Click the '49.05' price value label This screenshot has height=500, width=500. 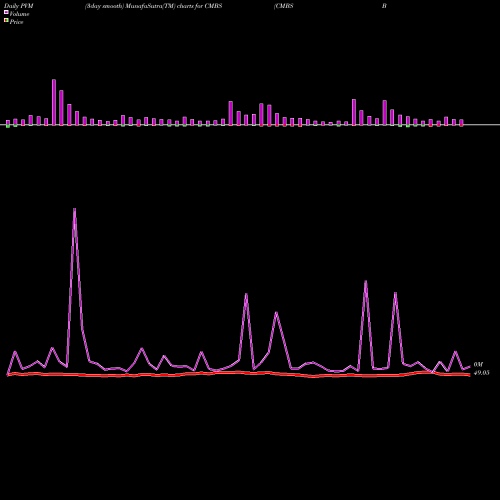pos(482,373)
